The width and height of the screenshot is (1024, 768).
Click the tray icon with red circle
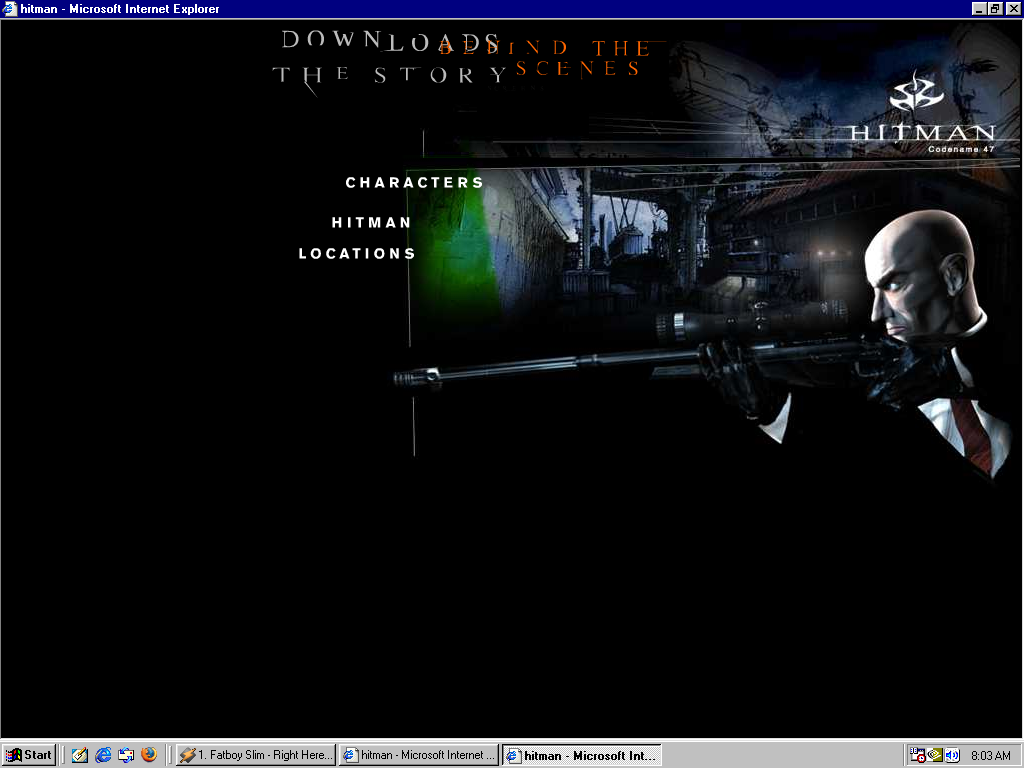click(918, 755)
